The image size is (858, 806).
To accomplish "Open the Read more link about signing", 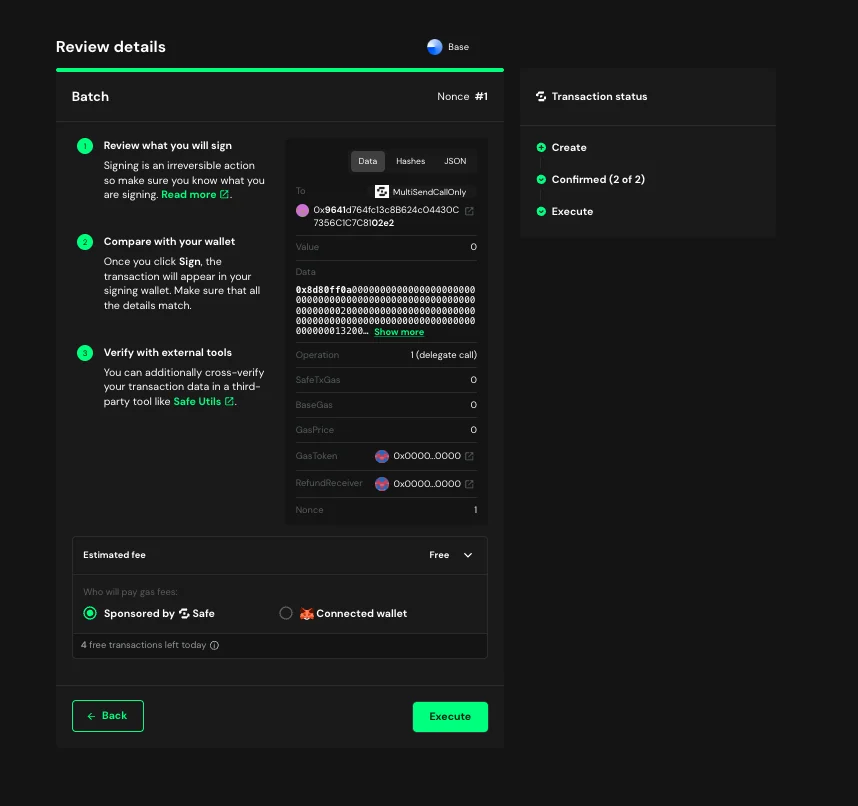I will click(194, 195).
